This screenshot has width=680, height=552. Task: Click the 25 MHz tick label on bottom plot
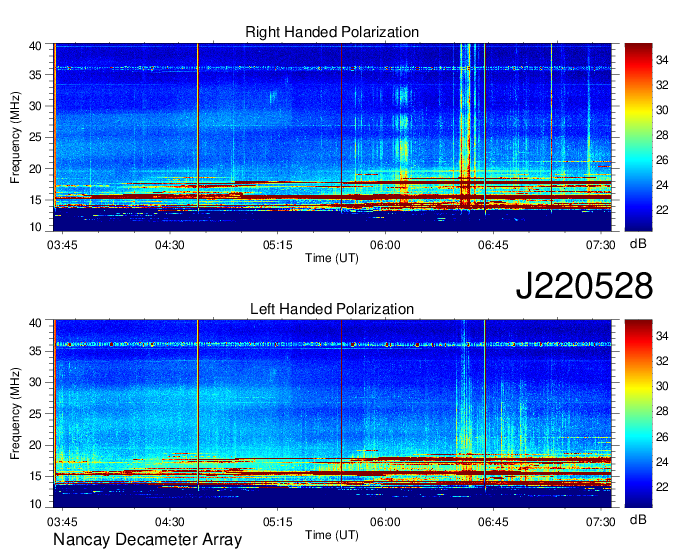[x=35, y=414]
